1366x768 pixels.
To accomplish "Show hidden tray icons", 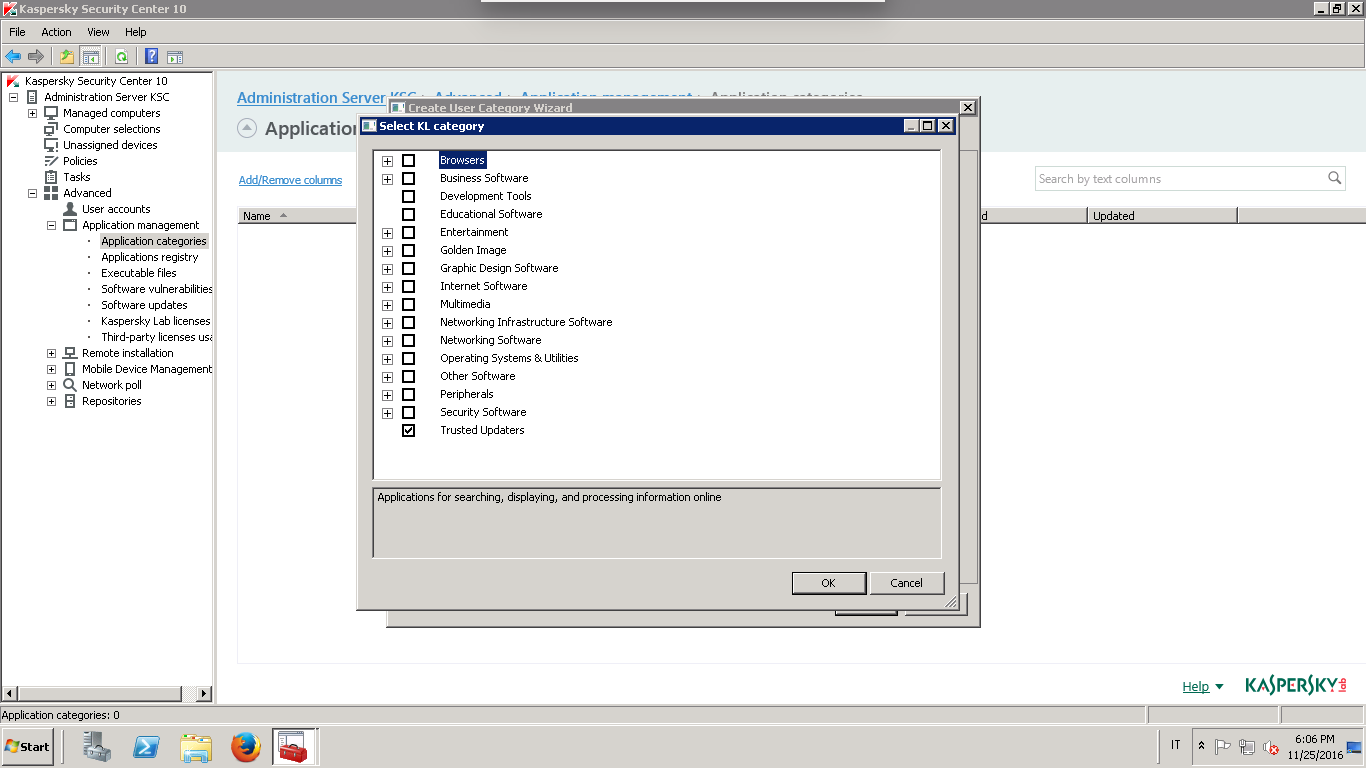I will tap(1201, 746).
